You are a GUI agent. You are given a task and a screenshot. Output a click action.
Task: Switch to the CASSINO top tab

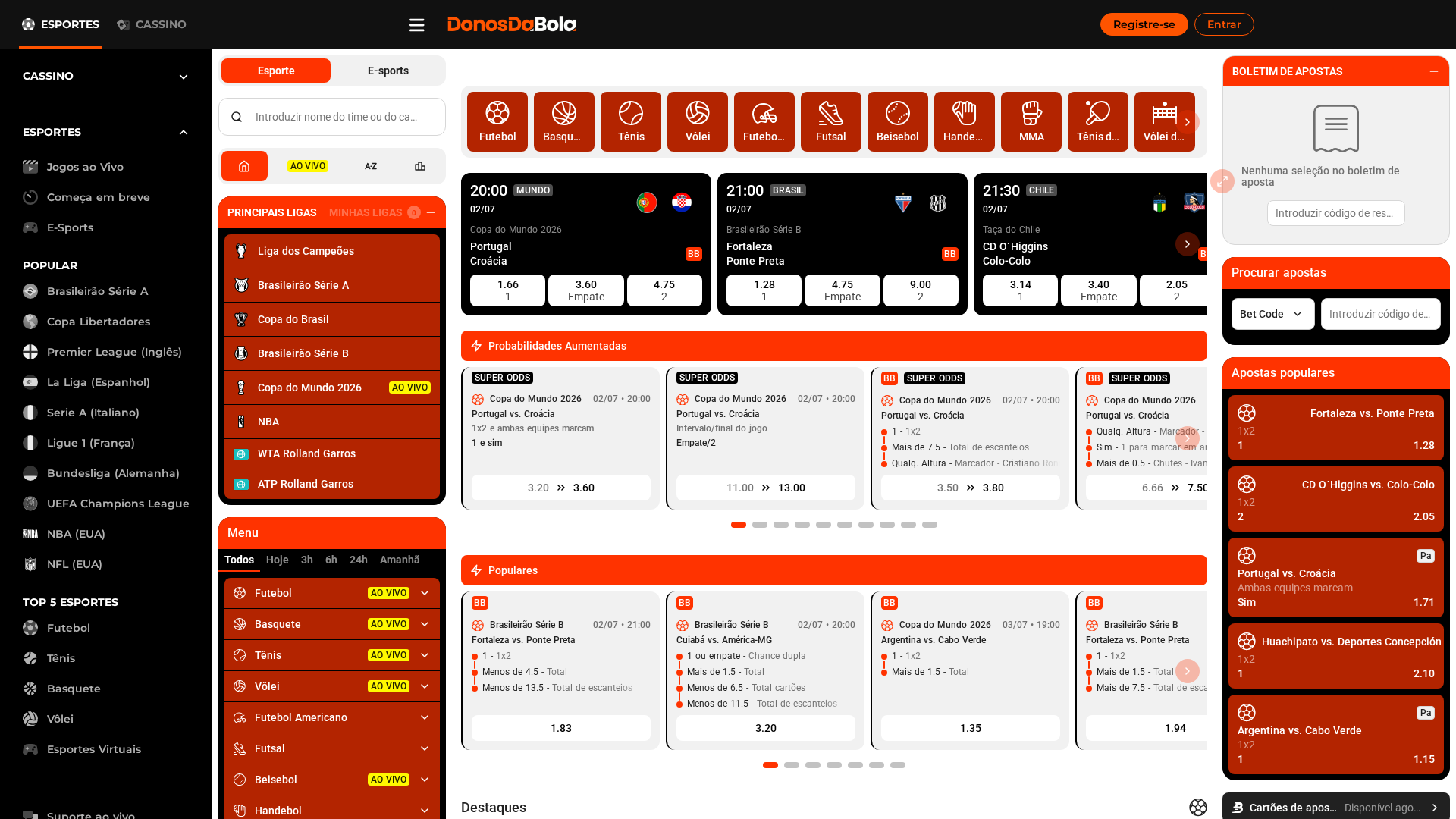tap(152, 24)
